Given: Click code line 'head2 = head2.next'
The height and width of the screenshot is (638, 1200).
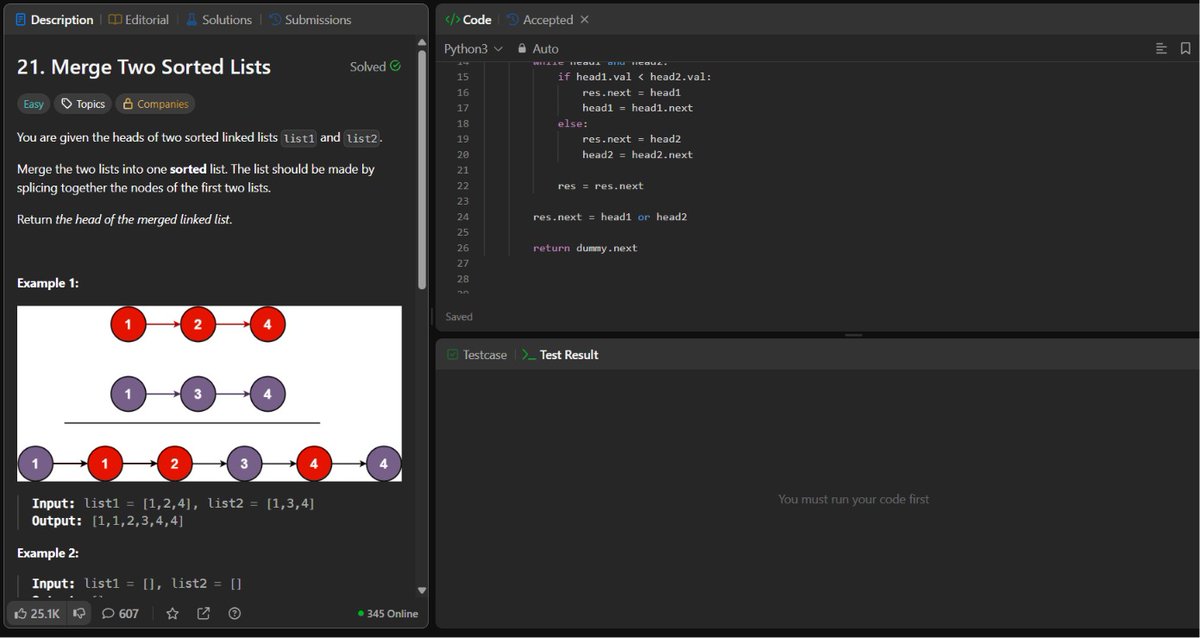Looking at the screenshot, I should [638, 155].
